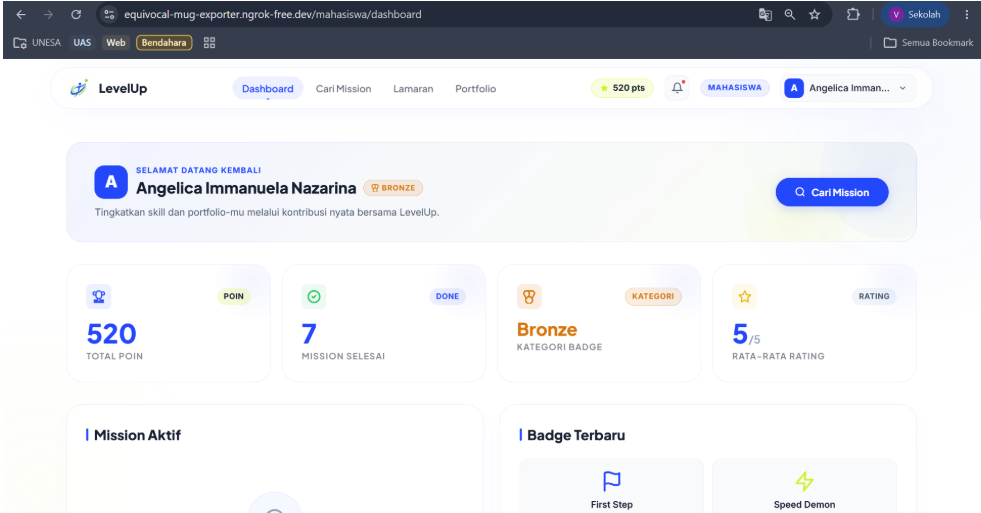Click the trophy icon on the points card
Viewport: 981px width, 513px height.
pos(99,297)
